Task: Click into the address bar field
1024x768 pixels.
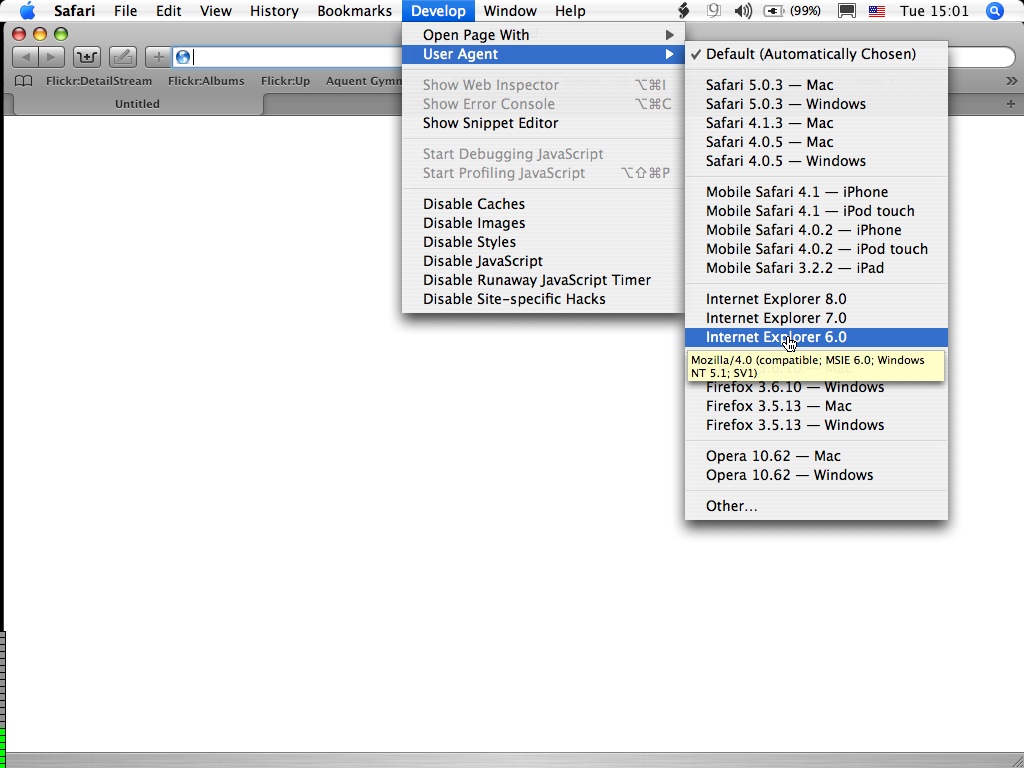Action: tap(287, 57)
